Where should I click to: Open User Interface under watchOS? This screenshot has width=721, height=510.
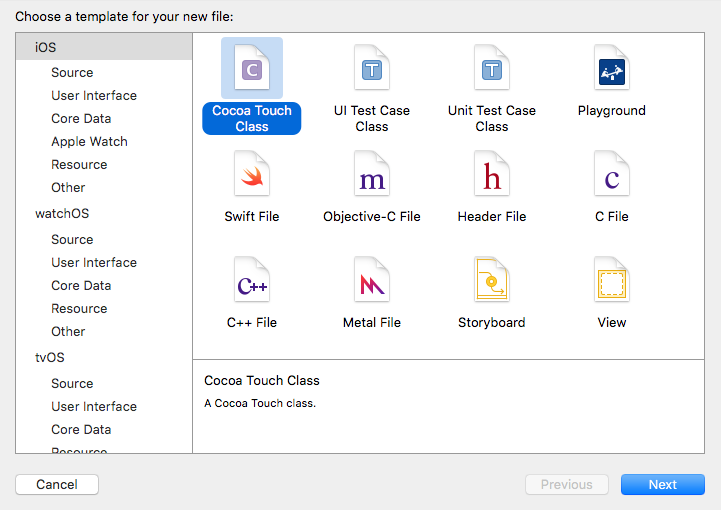tap(94, 262)
